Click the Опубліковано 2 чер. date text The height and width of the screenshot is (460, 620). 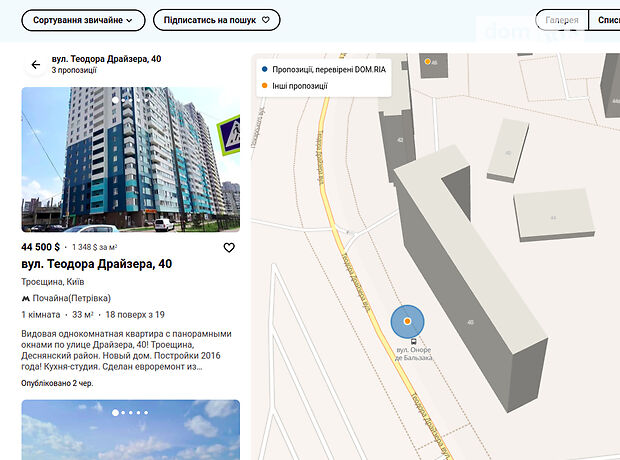pyautogui.click(x=57, y=383)
